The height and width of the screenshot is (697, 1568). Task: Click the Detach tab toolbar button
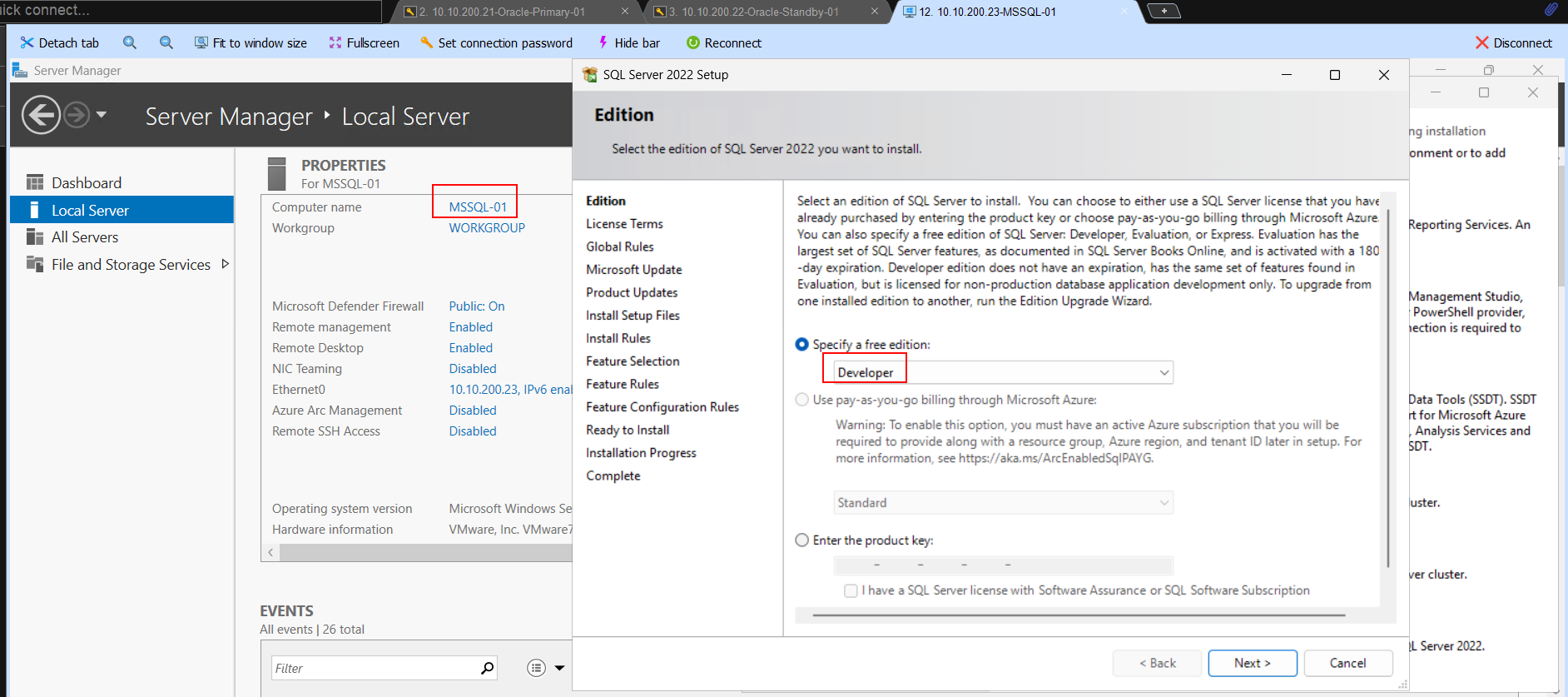(59, 42)
